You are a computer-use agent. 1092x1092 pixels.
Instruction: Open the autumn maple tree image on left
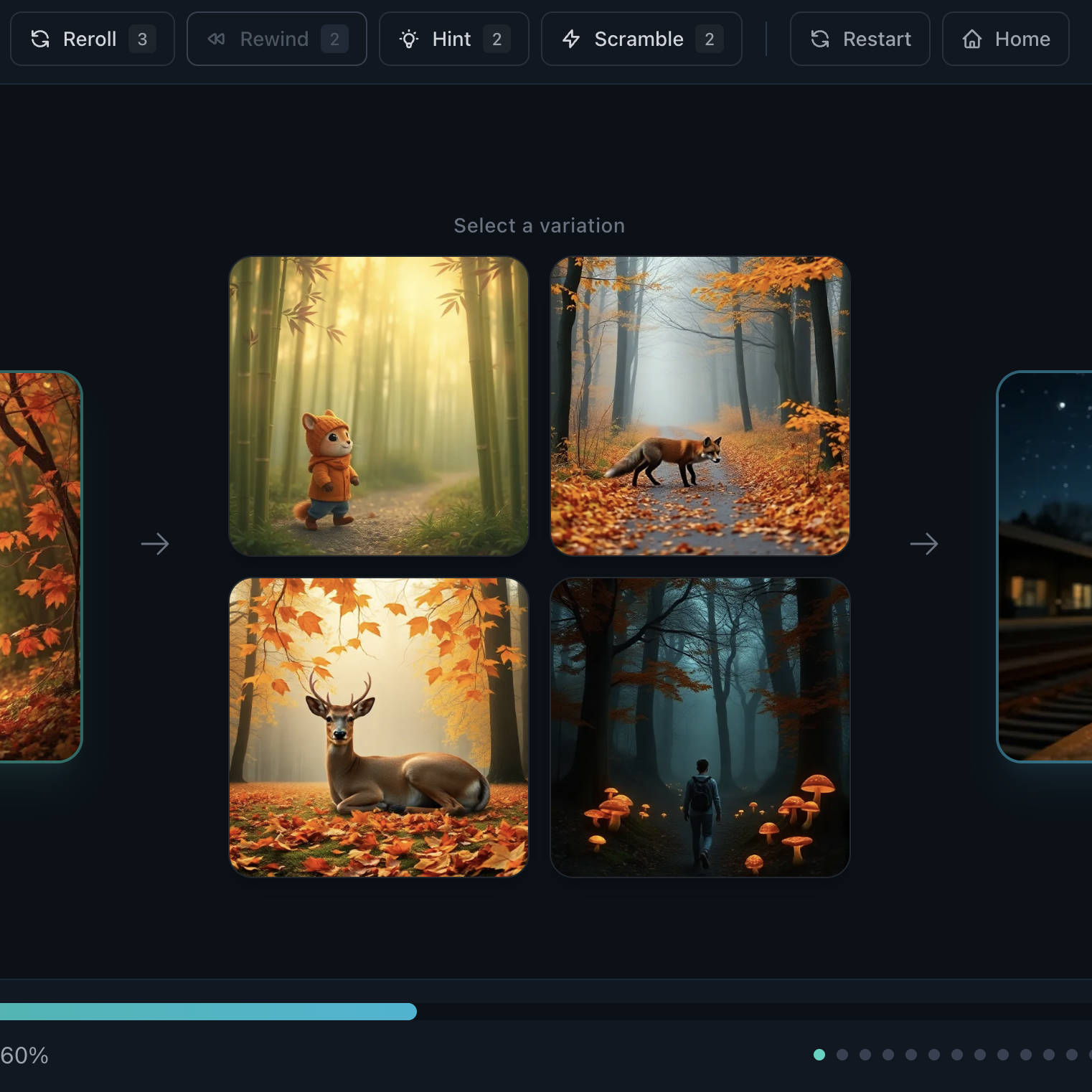40,567
